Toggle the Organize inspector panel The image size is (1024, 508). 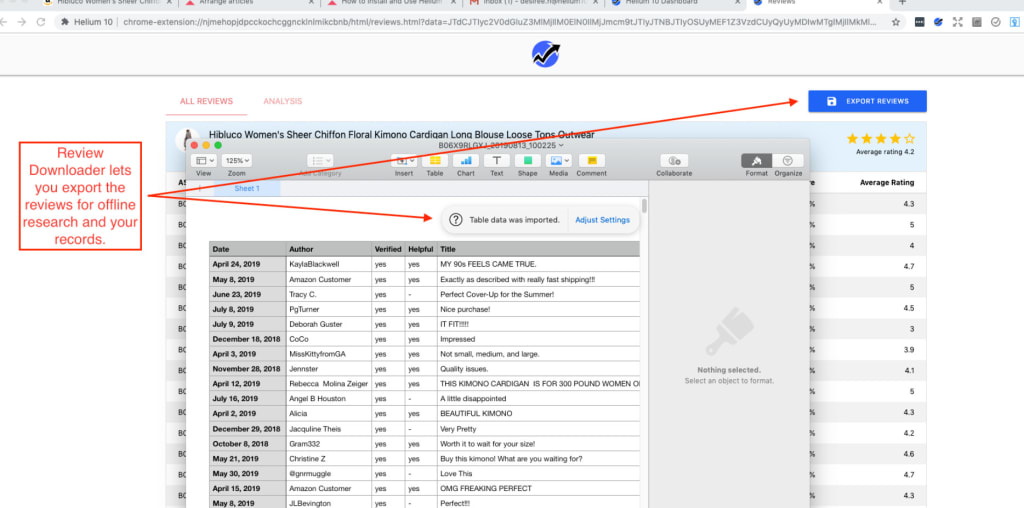pos(788,161)
